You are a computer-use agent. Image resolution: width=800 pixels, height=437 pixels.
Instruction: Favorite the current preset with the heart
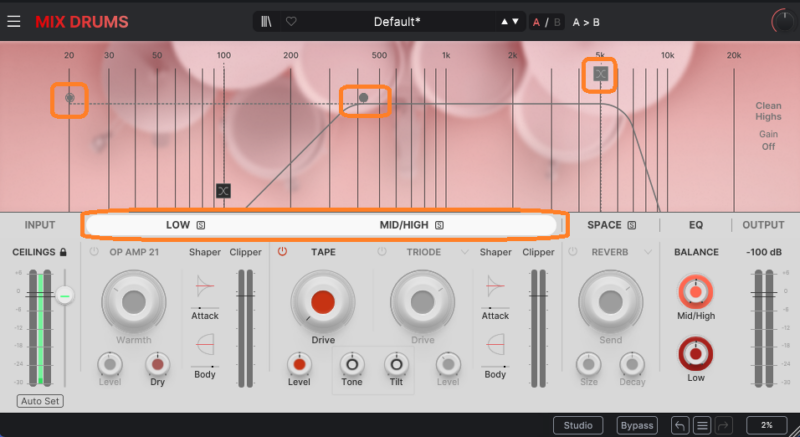(x=291, y=21)
